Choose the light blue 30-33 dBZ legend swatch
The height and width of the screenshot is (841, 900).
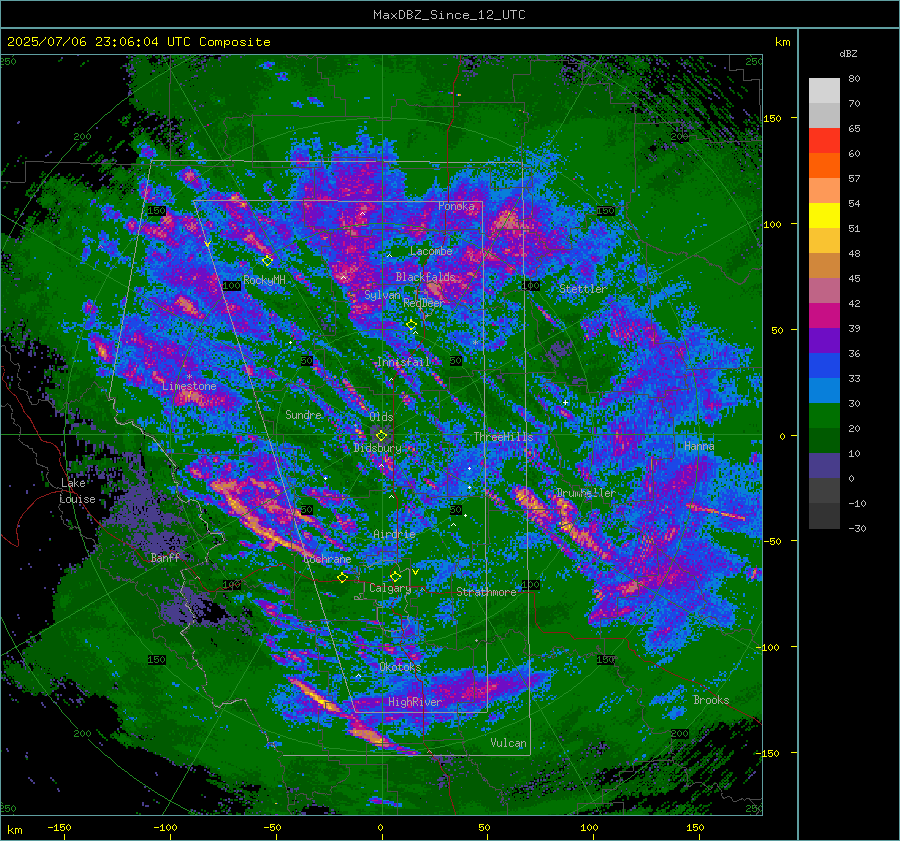(x=824, y=391)
